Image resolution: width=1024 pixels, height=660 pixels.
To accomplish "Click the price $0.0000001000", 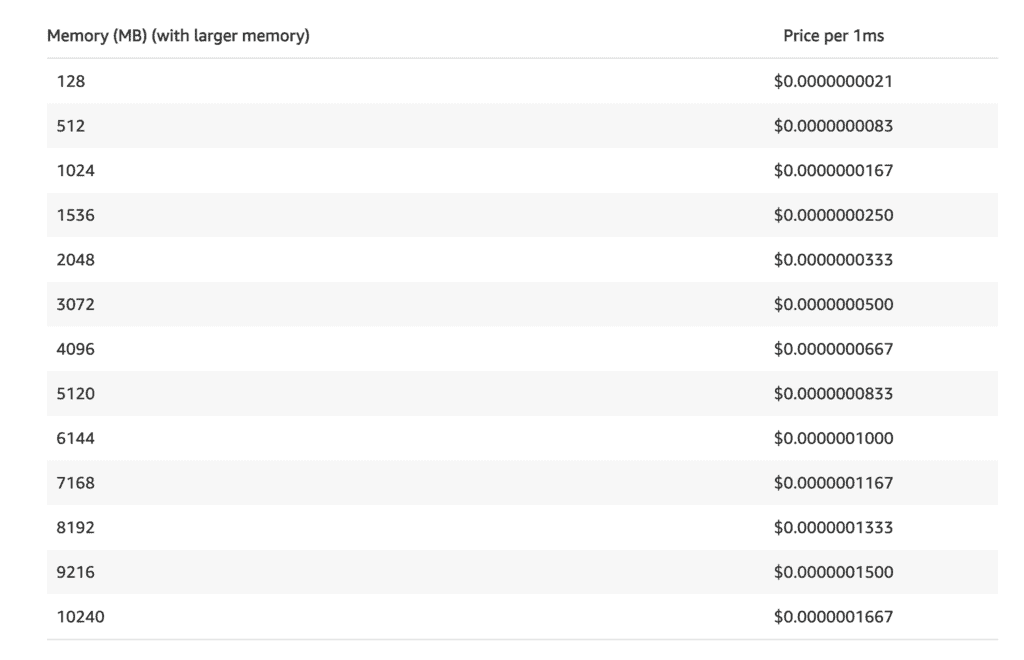I will pyautogui.click(x=833, y=438).
